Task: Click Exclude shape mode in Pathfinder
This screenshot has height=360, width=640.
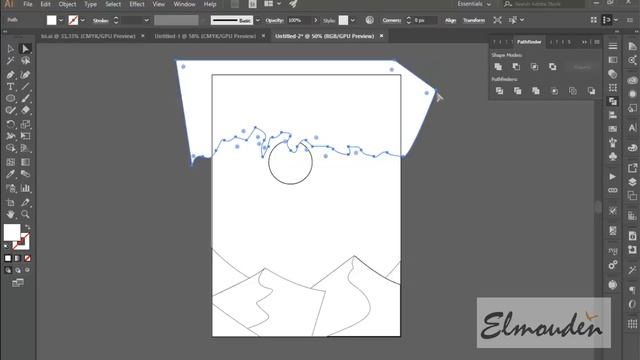Action: pos(552,67)
